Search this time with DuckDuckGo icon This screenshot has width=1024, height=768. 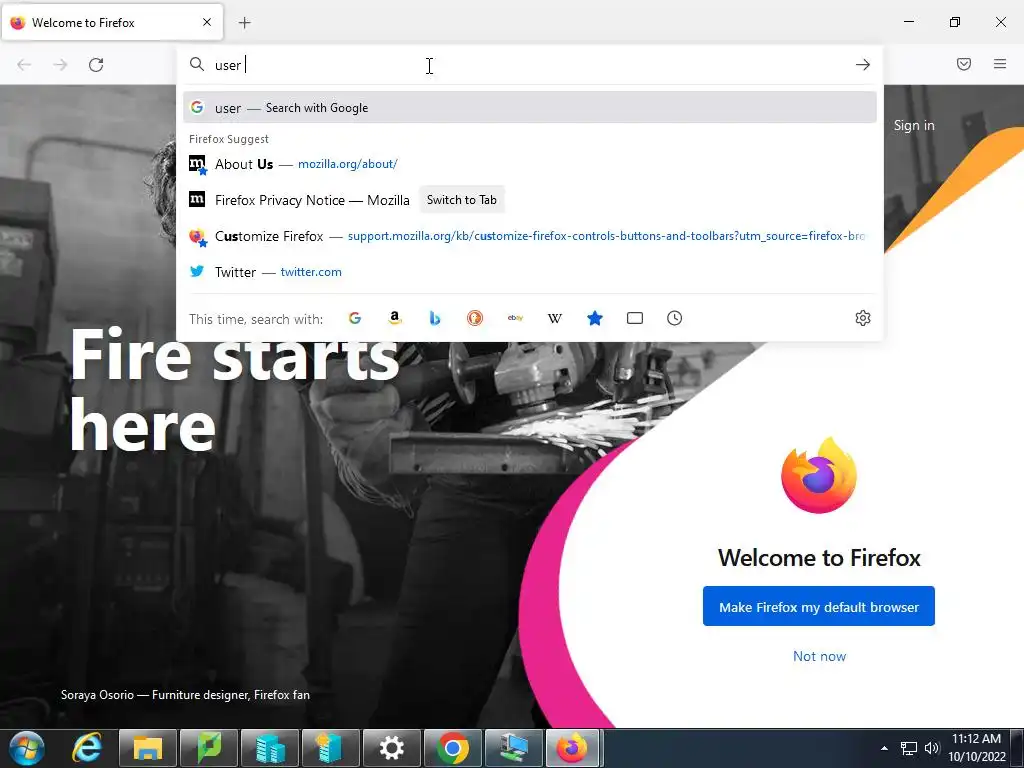coord(475,318)
